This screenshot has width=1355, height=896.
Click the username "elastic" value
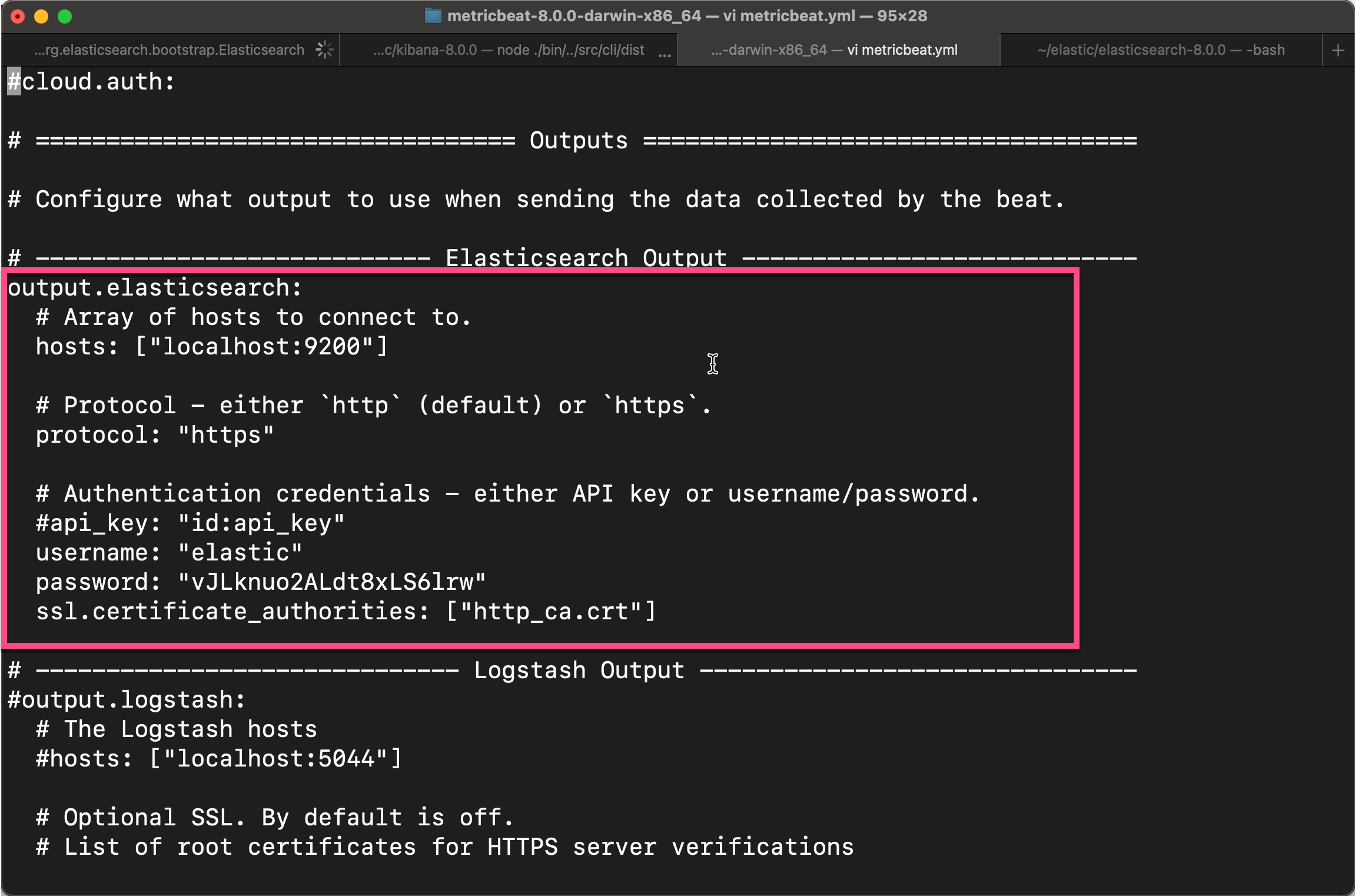click(240, 553)
